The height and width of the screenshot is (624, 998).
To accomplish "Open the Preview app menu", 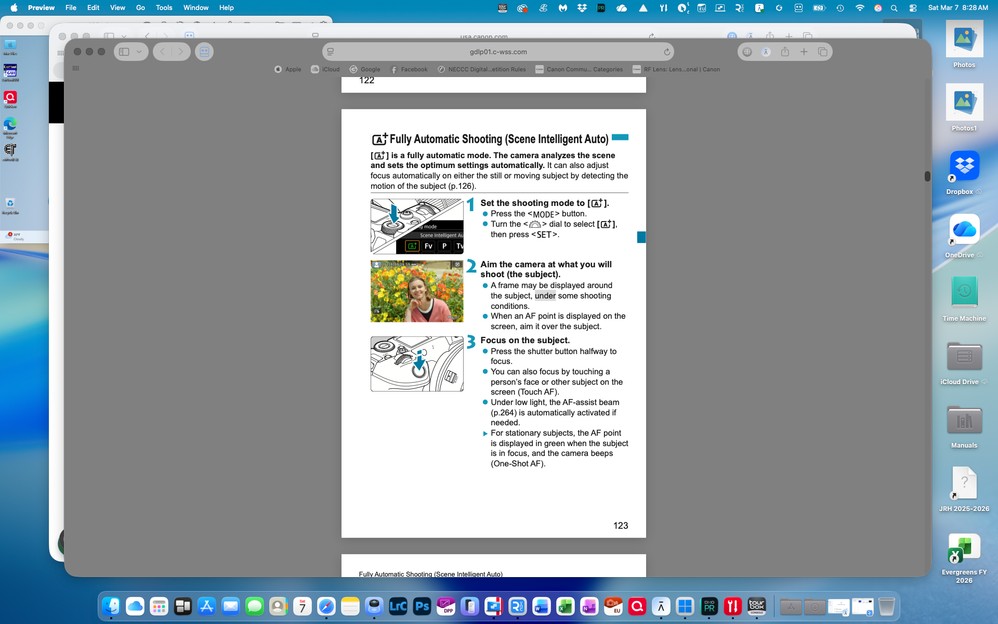I will 41,8.
